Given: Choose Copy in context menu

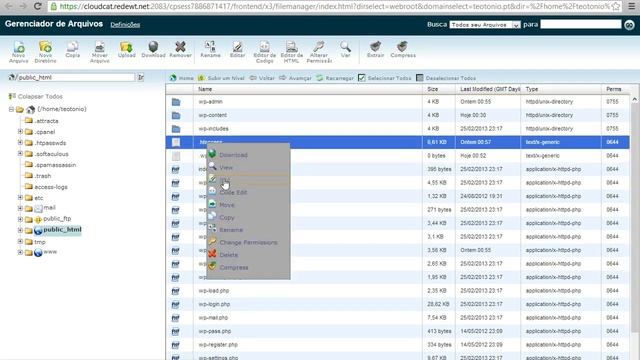Looking at the screenshot, I should point(248,218).
